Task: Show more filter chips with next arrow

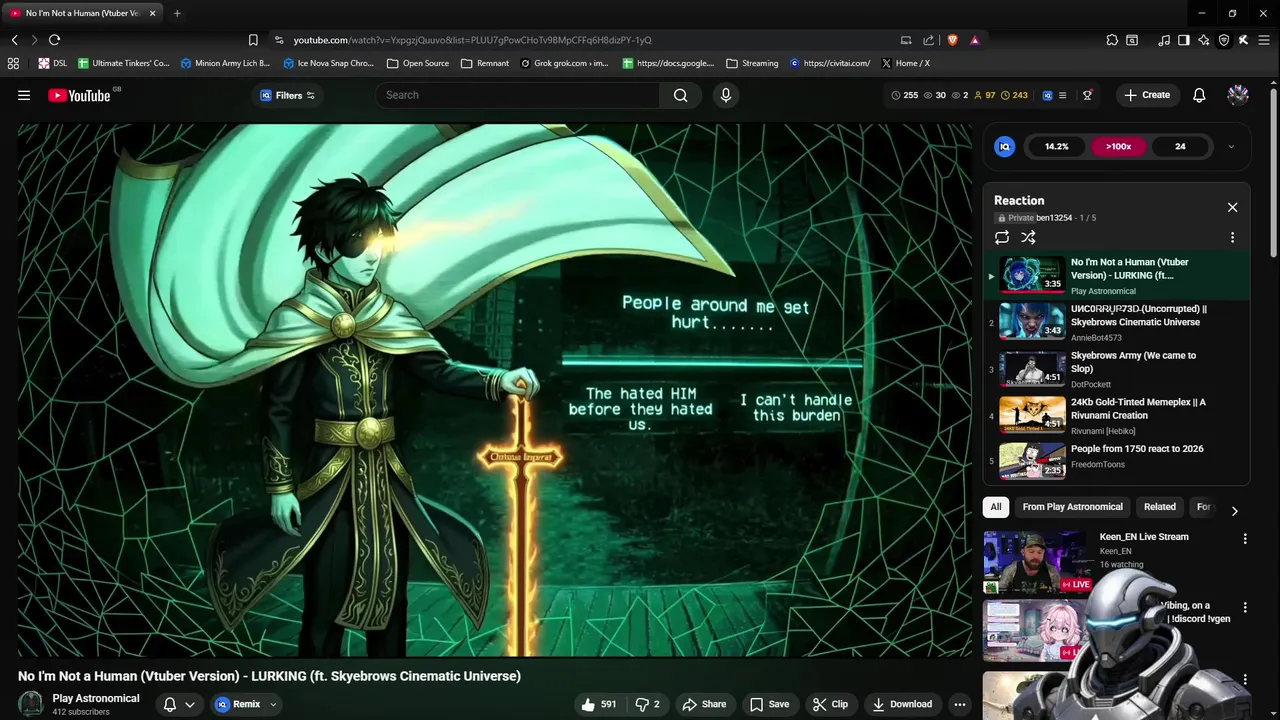Action: 1234,510
